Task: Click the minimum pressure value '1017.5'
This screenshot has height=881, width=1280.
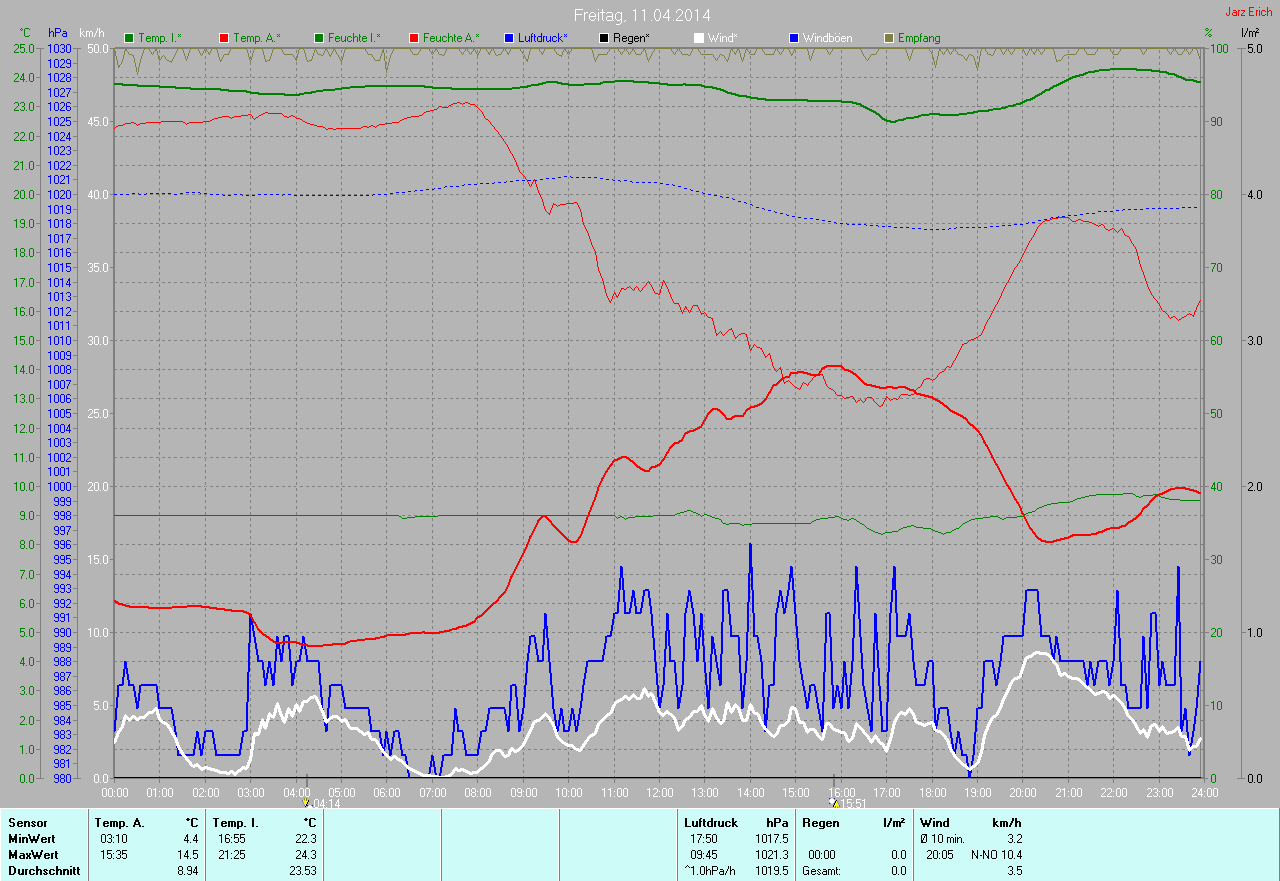Action: tap(772, 839)
